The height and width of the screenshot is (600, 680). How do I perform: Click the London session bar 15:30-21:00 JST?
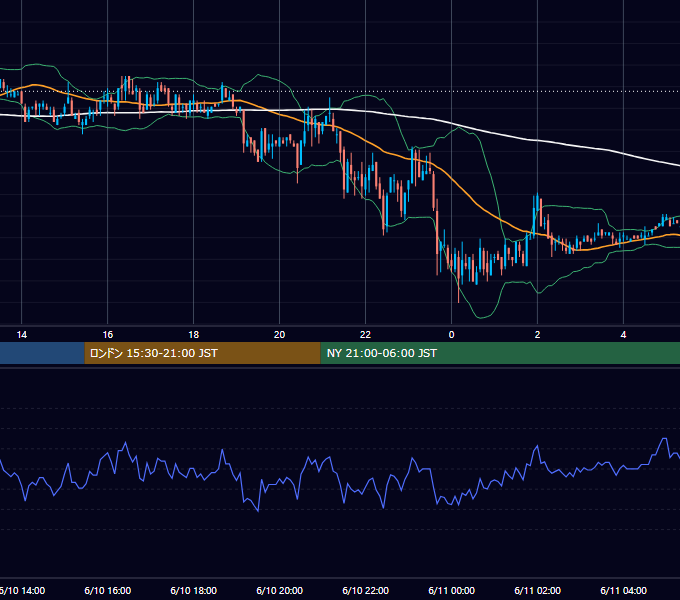coord(202,353)
